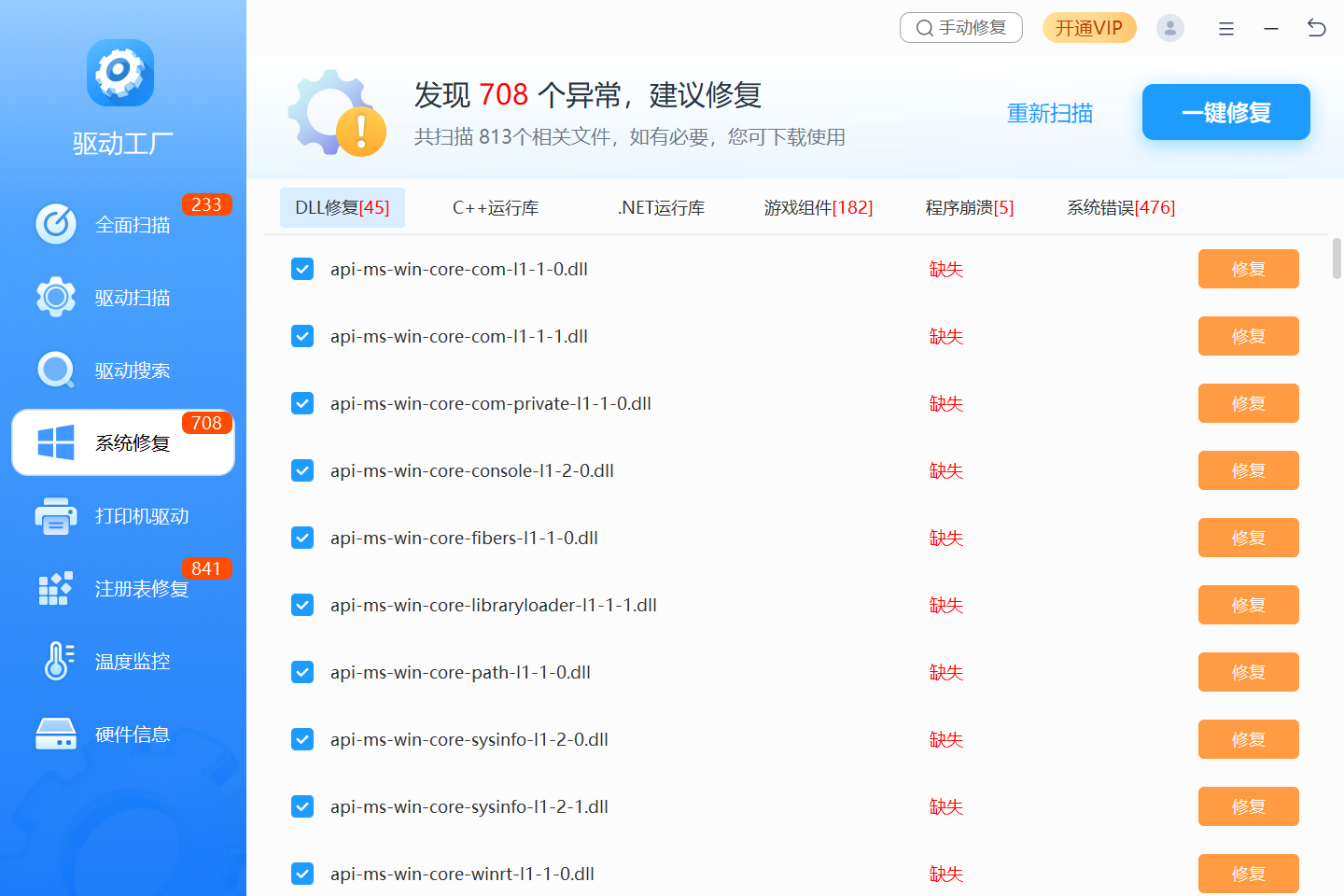1344x896 pixels.
Task: Click 缺失 status of api-ms-win-core-path-l1-1-0.dll
Action: pyautogui.click(x=946, y=672)
